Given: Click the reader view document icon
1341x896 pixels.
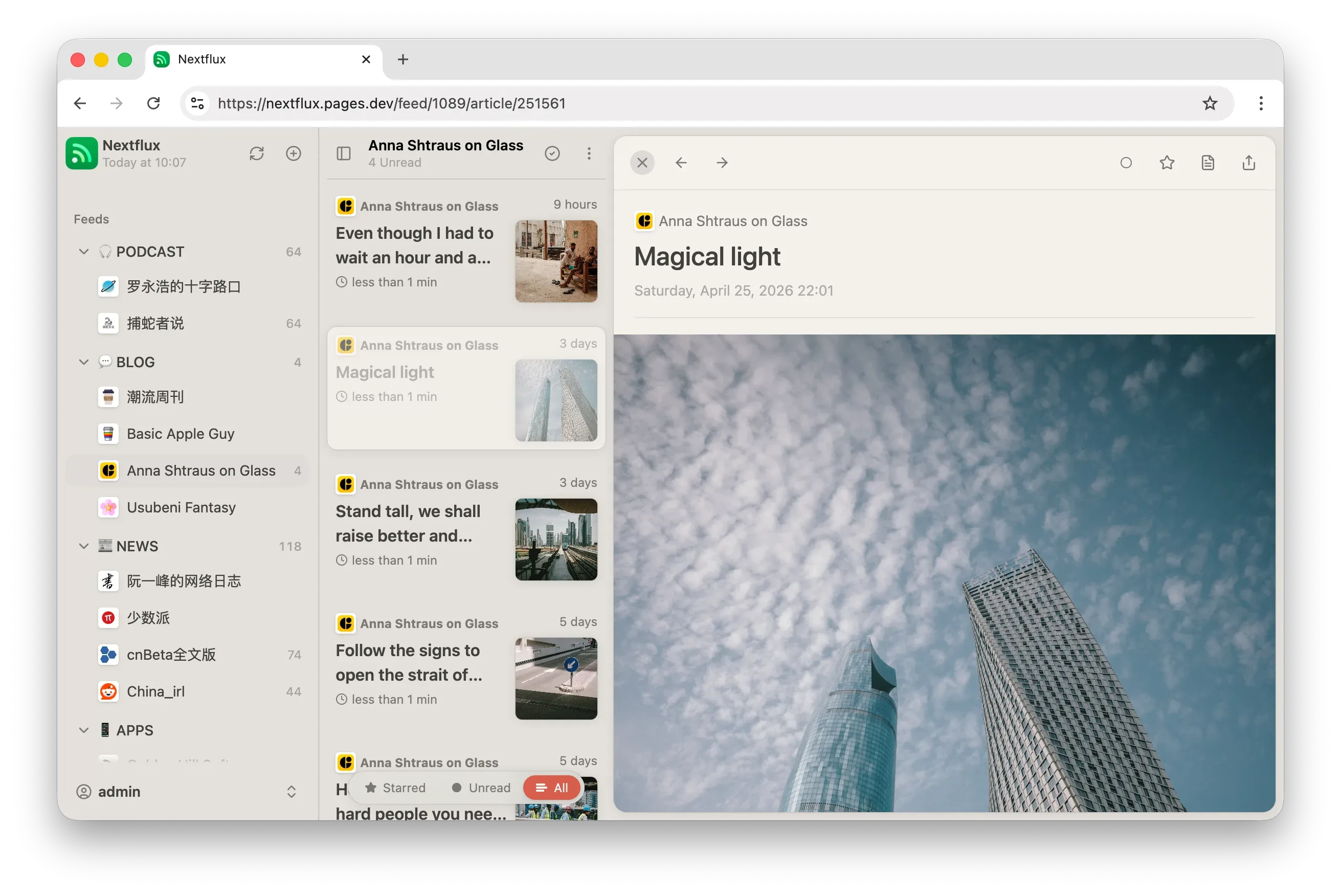Looking at the screenshot, I should click(1208, 163).
